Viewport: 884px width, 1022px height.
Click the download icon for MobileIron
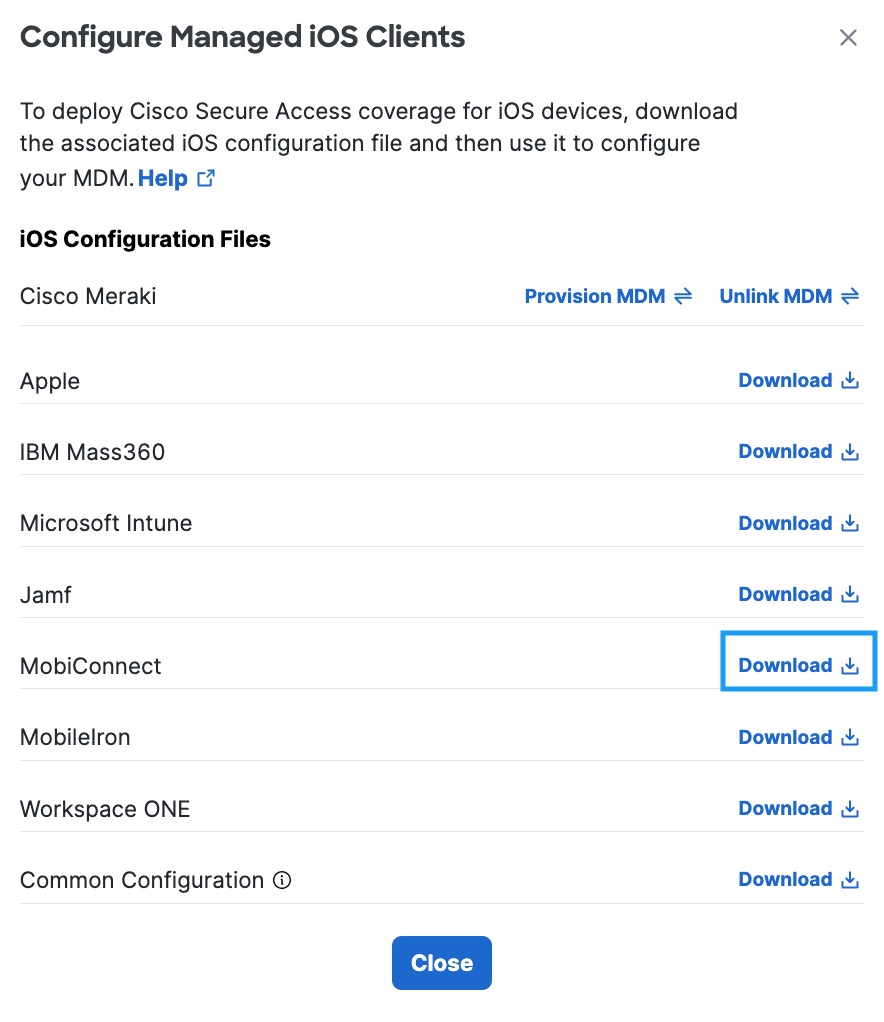click(849, 737)
